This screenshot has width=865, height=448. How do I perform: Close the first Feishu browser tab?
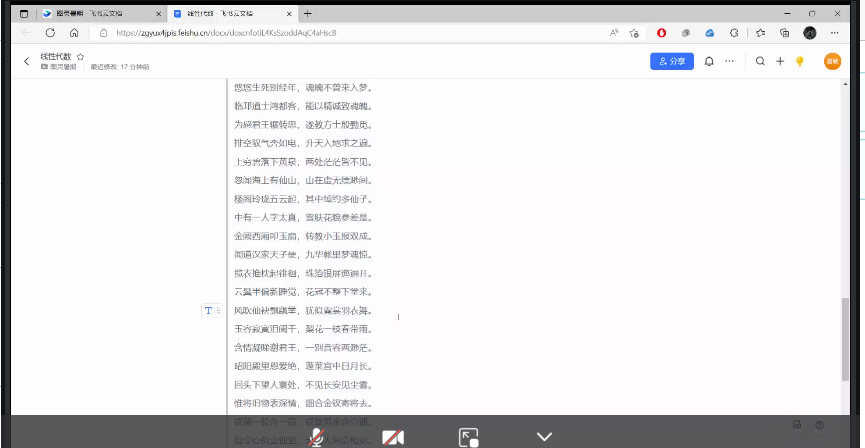coord(158,14)
